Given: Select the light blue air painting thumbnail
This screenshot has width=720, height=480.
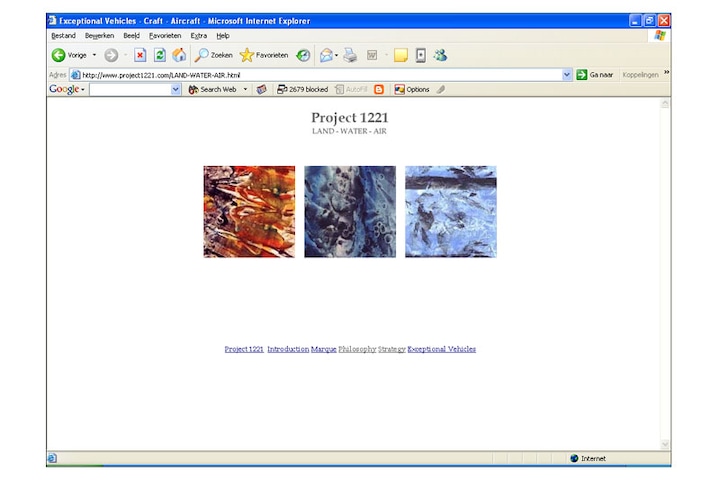Looking at the screenshot, I should pyautogui.click(x=450, y=212).
